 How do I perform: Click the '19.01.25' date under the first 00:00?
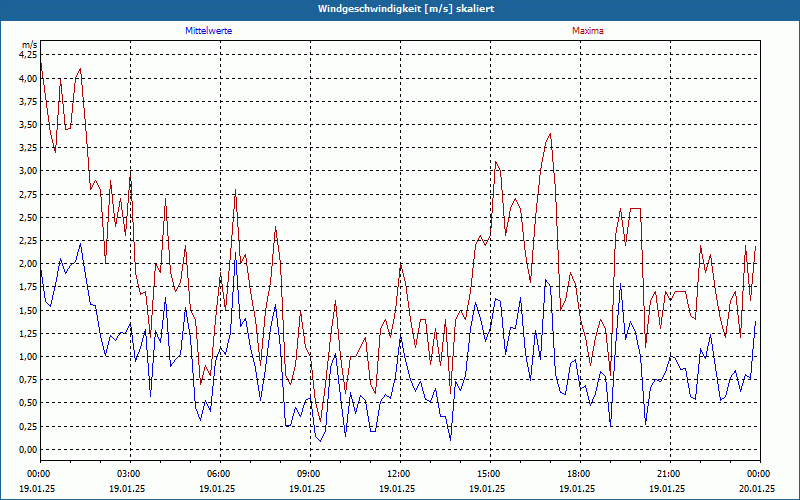click(37, 488)
